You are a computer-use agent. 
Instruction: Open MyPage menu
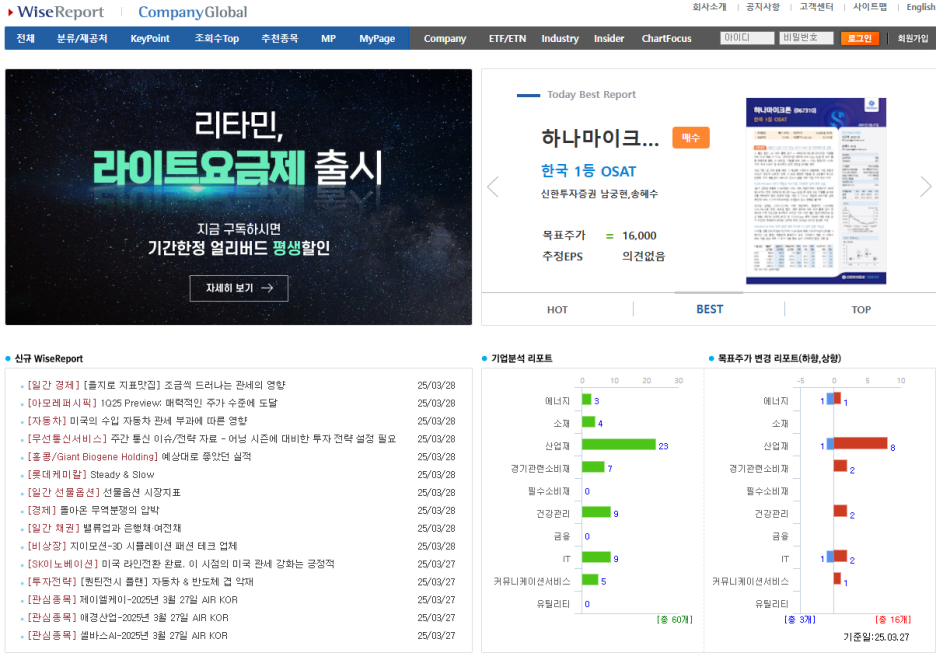click(377, 38)
